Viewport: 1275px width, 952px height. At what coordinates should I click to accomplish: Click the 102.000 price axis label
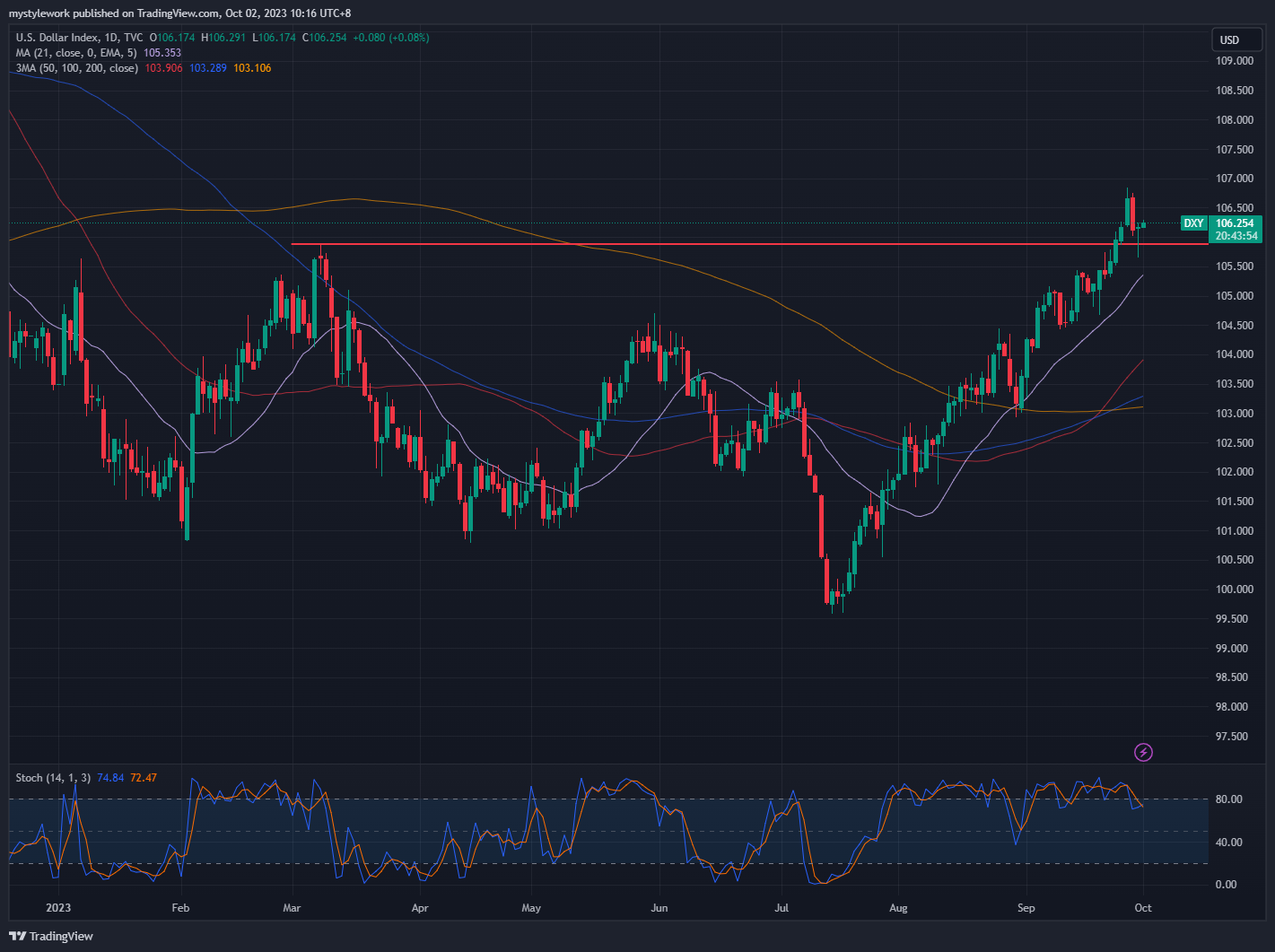(1235, 472)
